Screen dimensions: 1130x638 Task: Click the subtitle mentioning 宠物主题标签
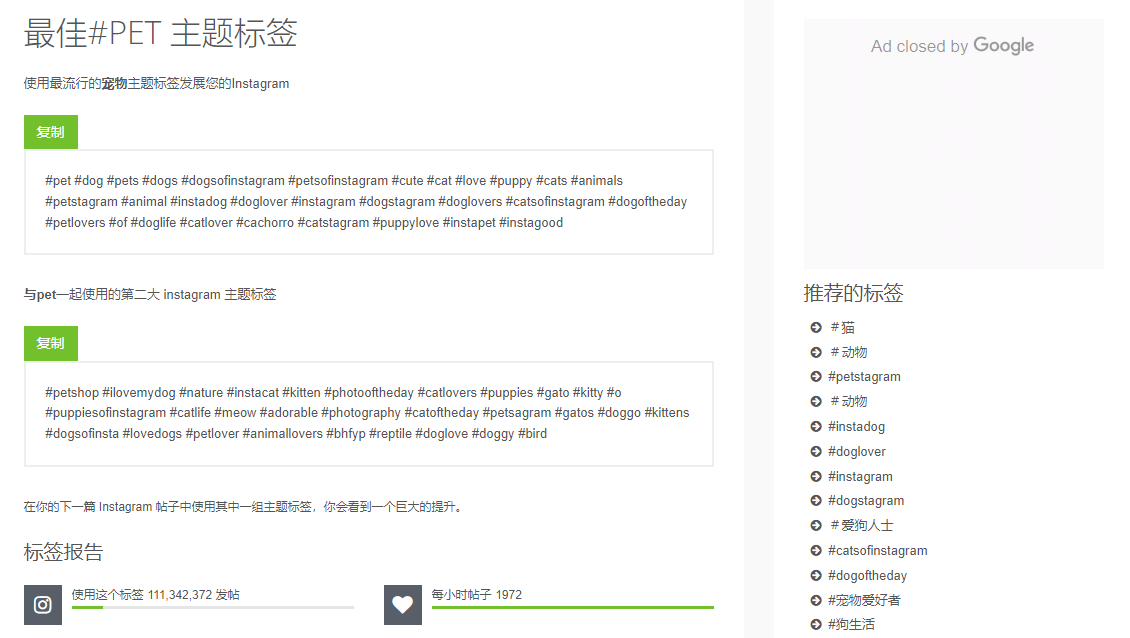[x=156, y=84]
